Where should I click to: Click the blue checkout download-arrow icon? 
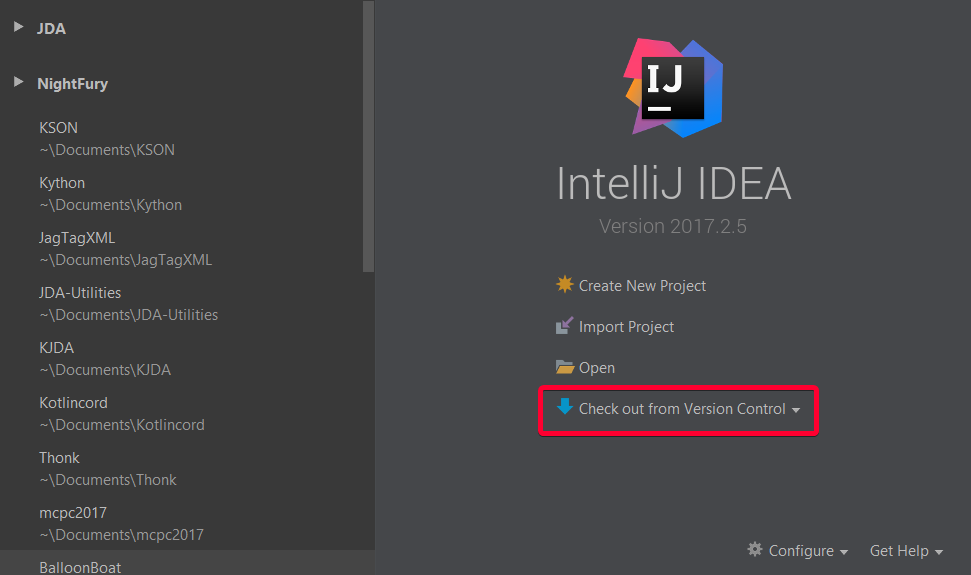(565, 407)
